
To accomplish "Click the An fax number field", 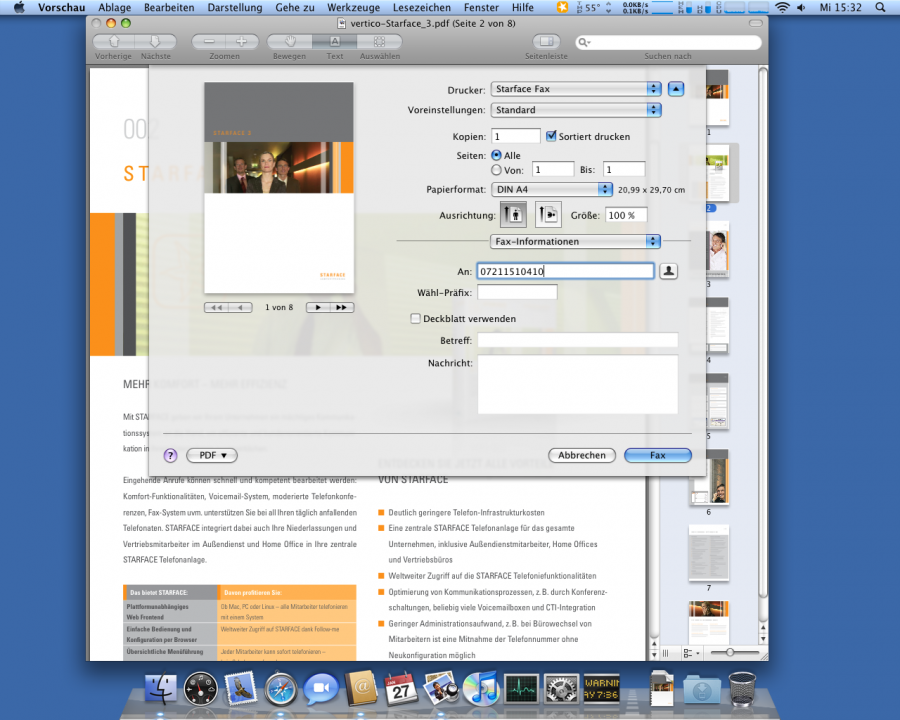I will coord(565,271).
